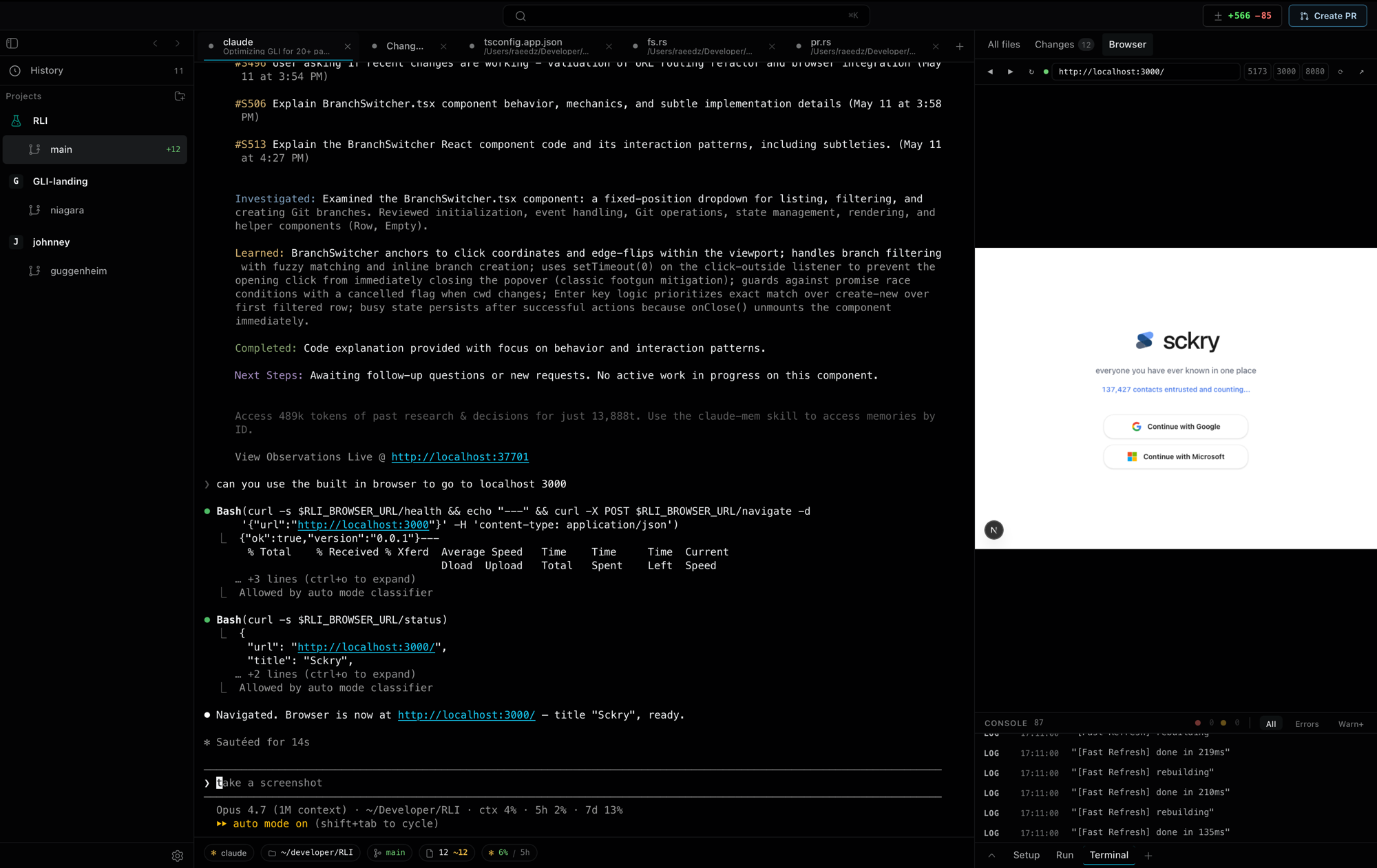Screen dimensions: 1377x868
Task: Click browser back arrow
Action: click(990, 72)
